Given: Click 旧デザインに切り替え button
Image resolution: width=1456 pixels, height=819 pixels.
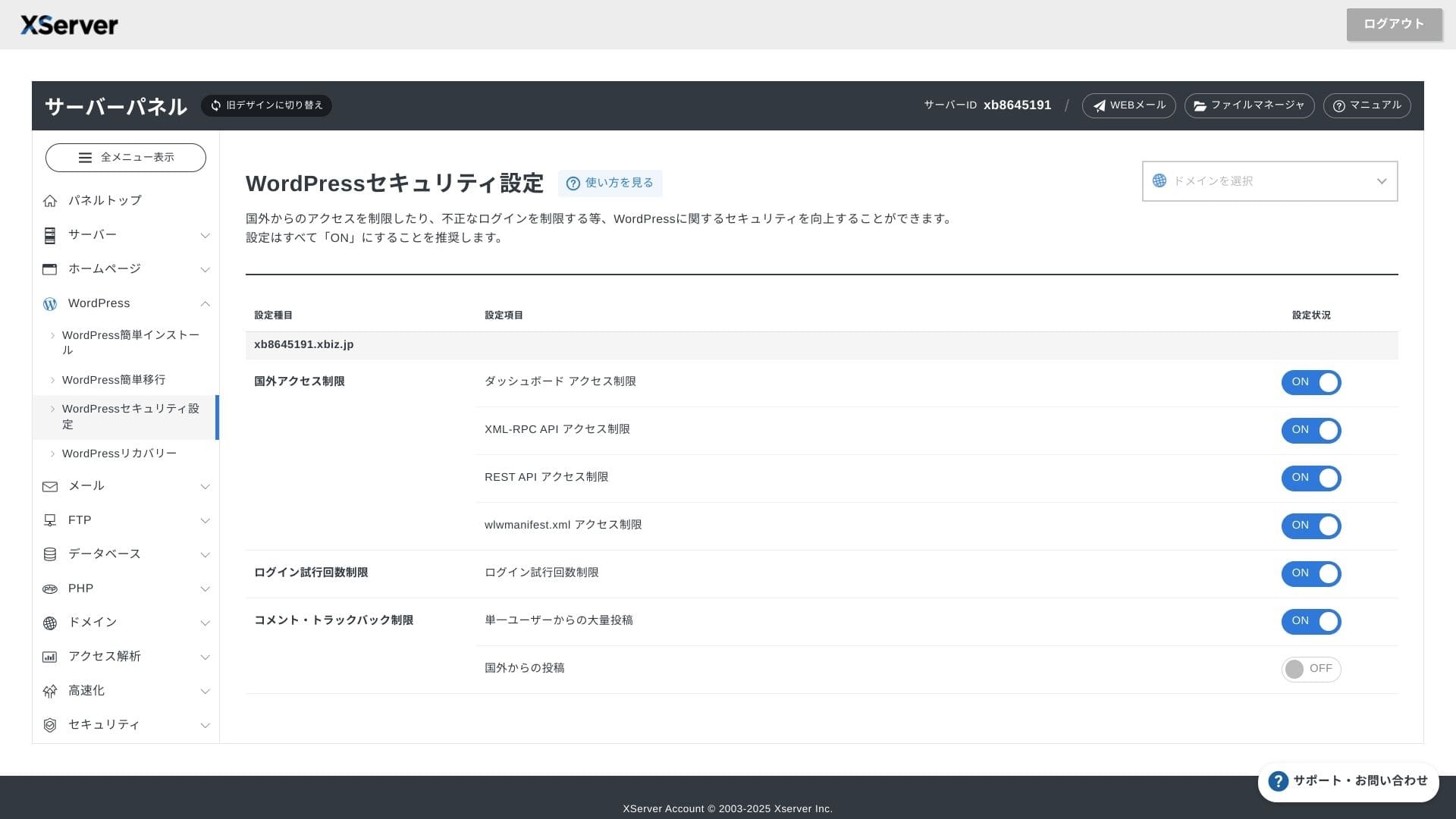Looking at the screenshot, I should pyautogui.click(x=266, y=105).
